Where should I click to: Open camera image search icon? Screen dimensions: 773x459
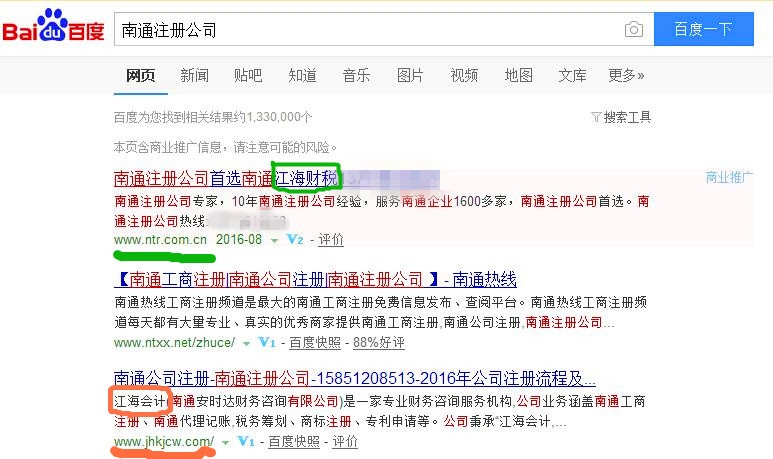tap(633, 30)
